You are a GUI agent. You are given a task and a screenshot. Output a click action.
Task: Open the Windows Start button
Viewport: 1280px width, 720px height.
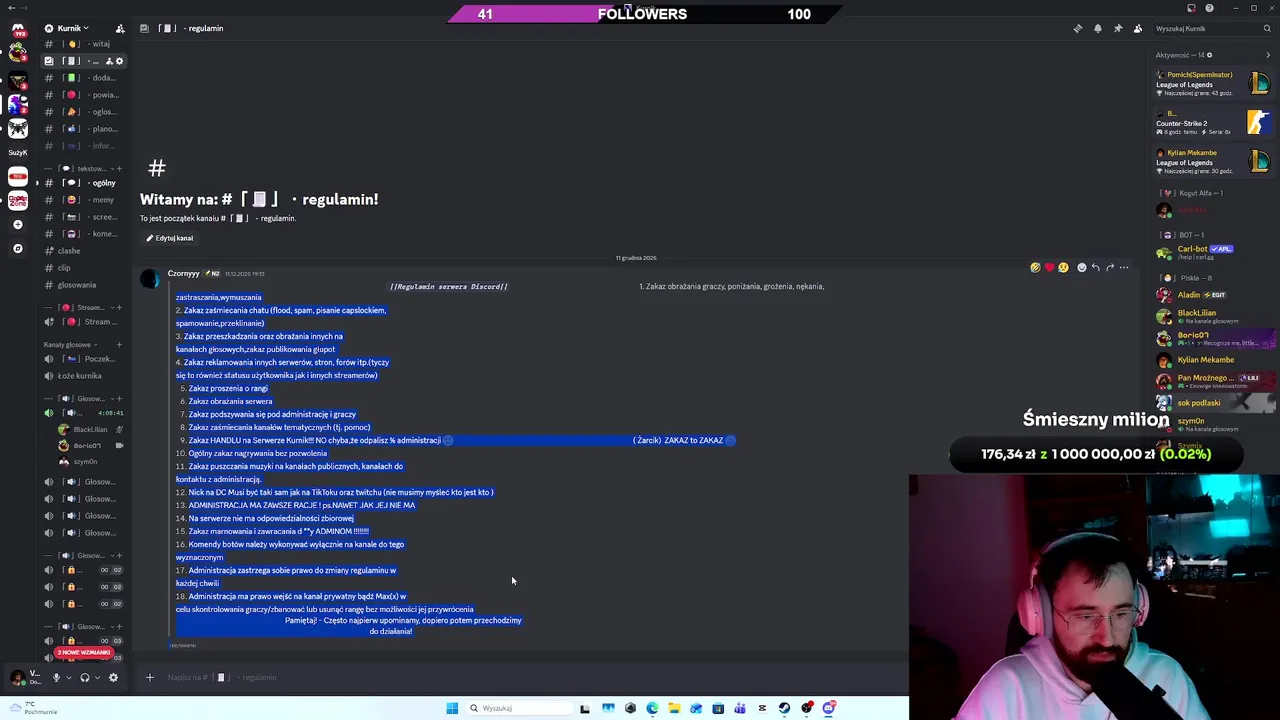point(452,708)
